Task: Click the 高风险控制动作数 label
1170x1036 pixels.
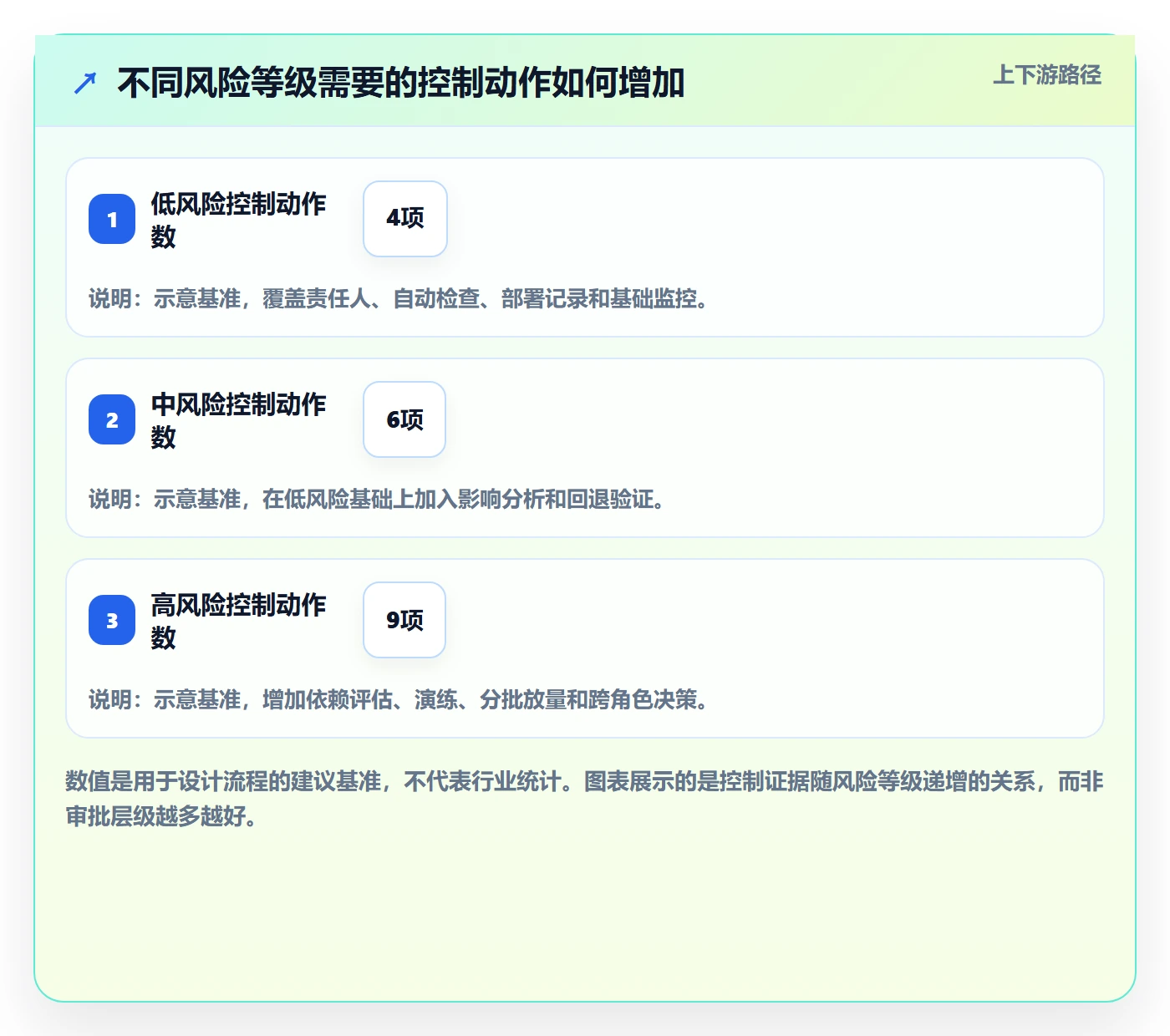Action: (x=238, y=621)
